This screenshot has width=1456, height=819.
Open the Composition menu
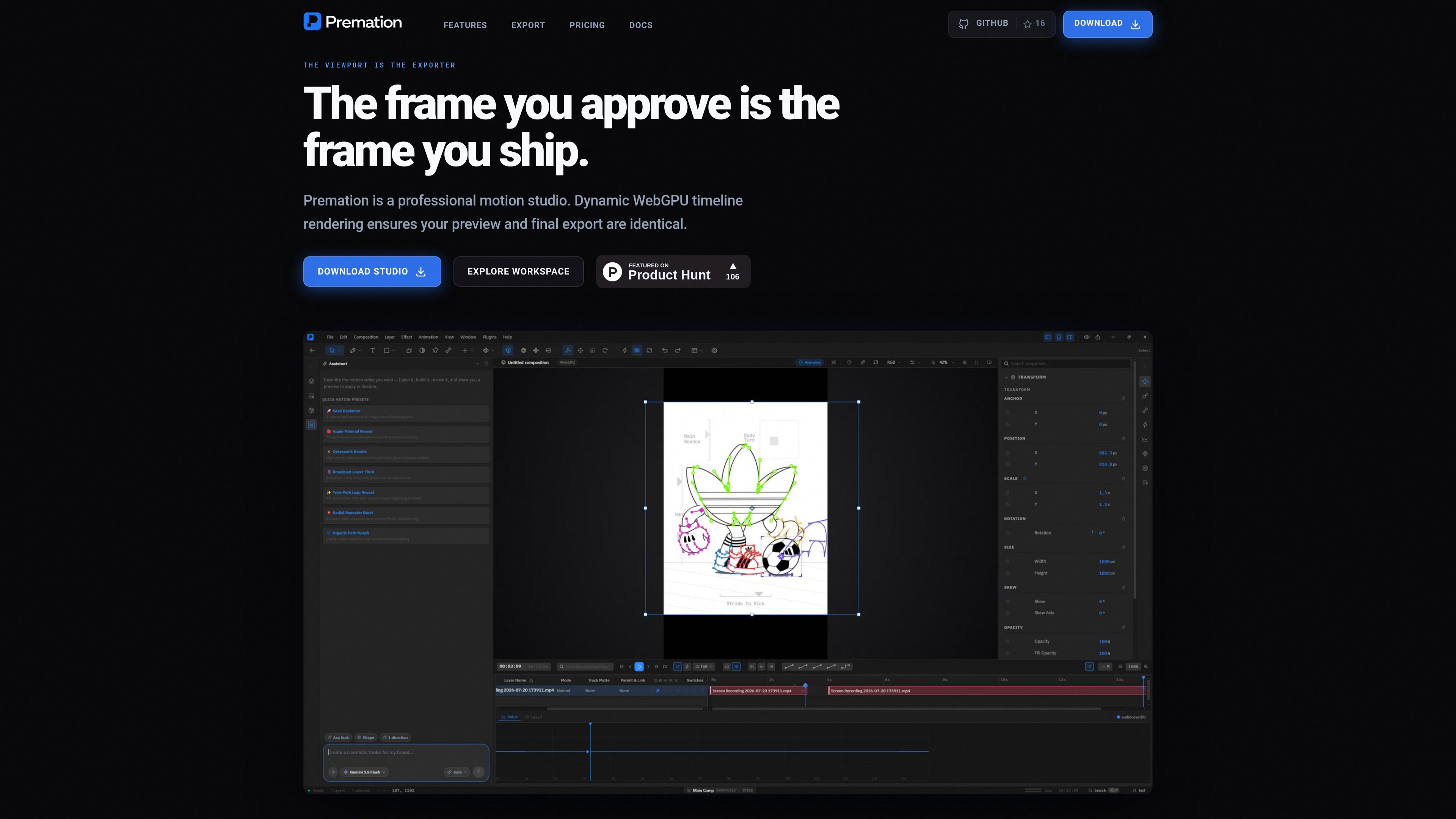click(x=366, y=337)
